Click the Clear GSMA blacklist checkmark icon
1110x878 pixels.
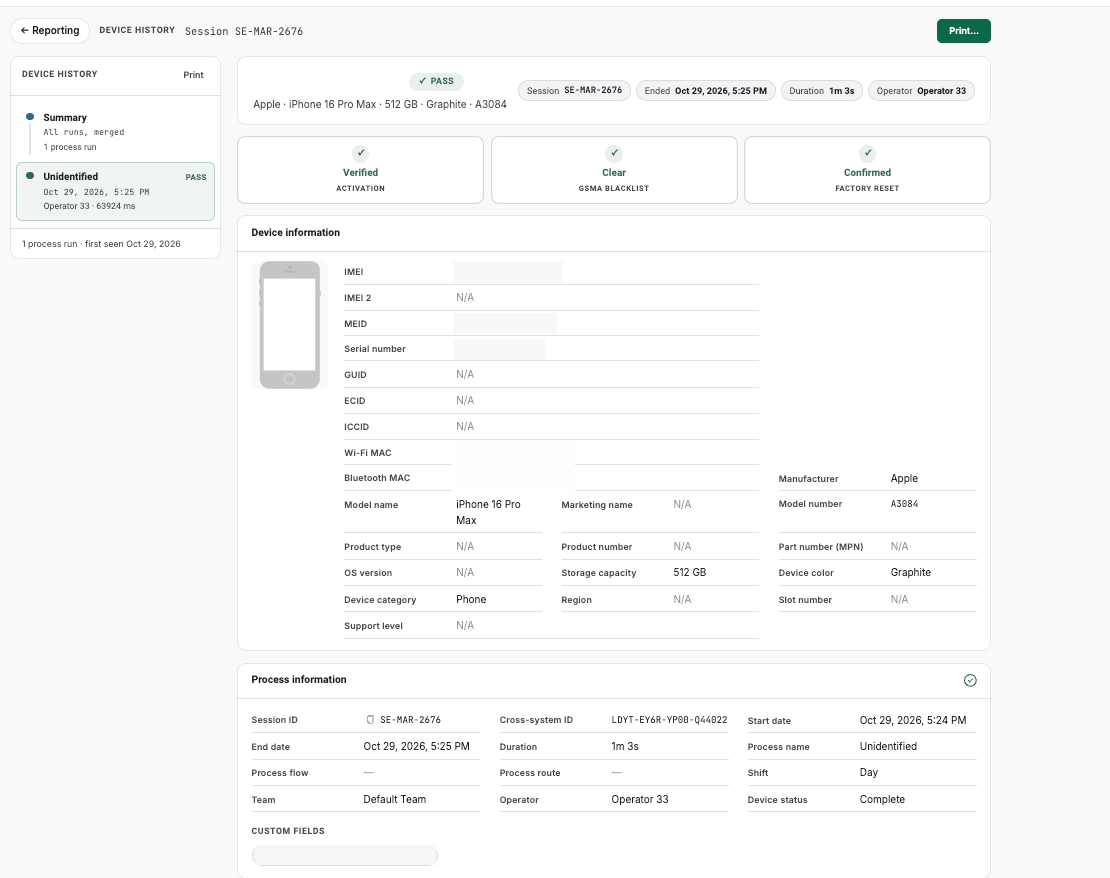(x=614, y=153)
